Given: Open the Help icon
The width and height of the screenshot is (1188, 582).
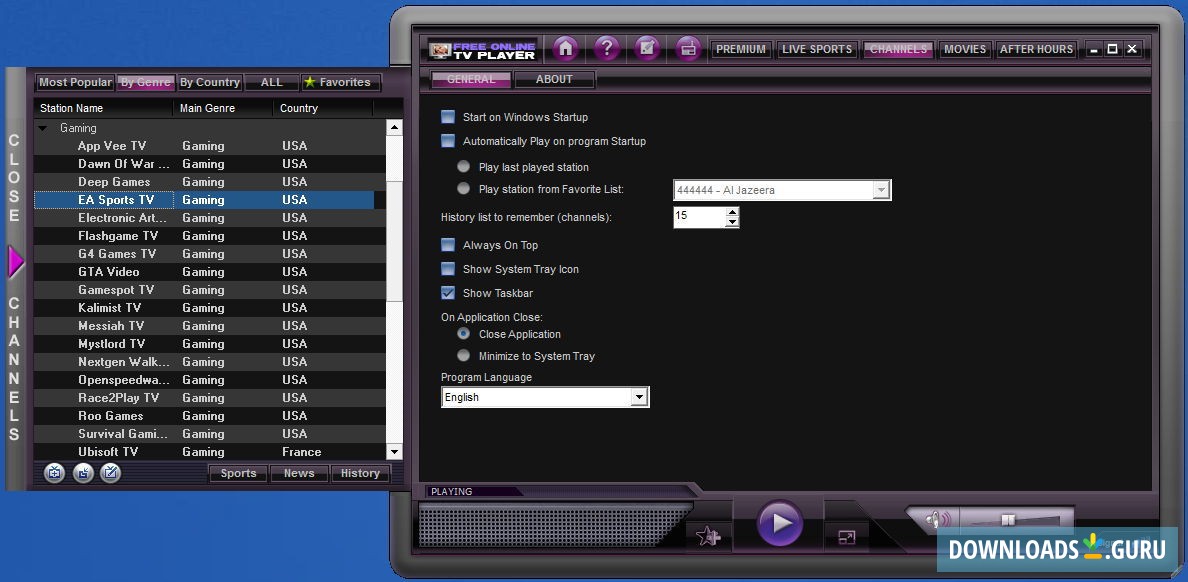Looking at the screenshot, I should 607,48.
